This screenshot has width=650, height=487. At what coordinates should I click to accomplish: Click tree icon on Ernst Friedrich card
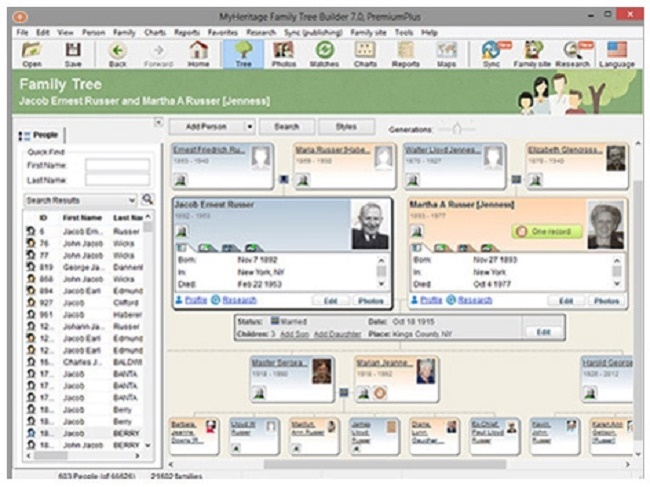[181, 180]
